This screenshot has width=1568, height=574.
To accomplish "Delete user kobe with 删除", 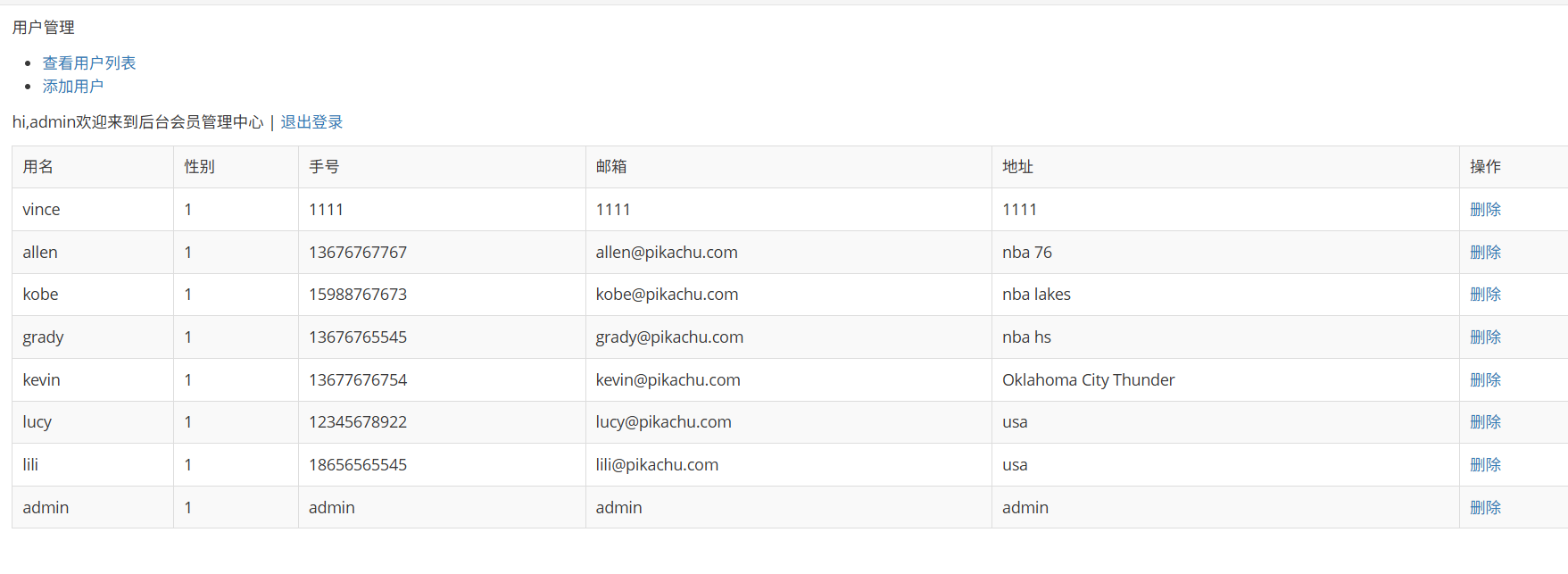I will (1485, 295).
